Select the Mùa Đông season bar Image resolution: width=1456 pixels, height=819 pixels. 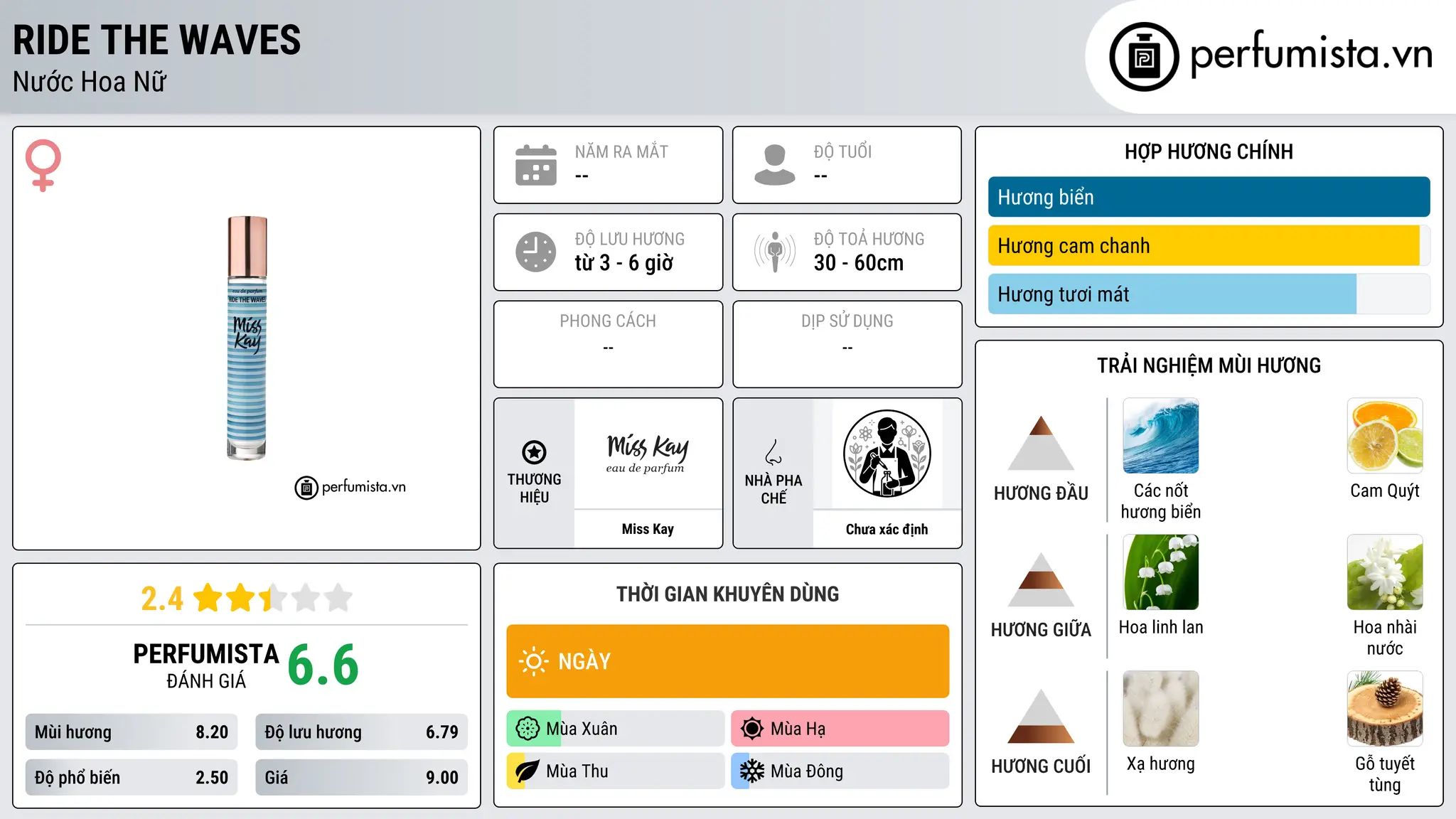pyautogui.click(x=840, y=771)
